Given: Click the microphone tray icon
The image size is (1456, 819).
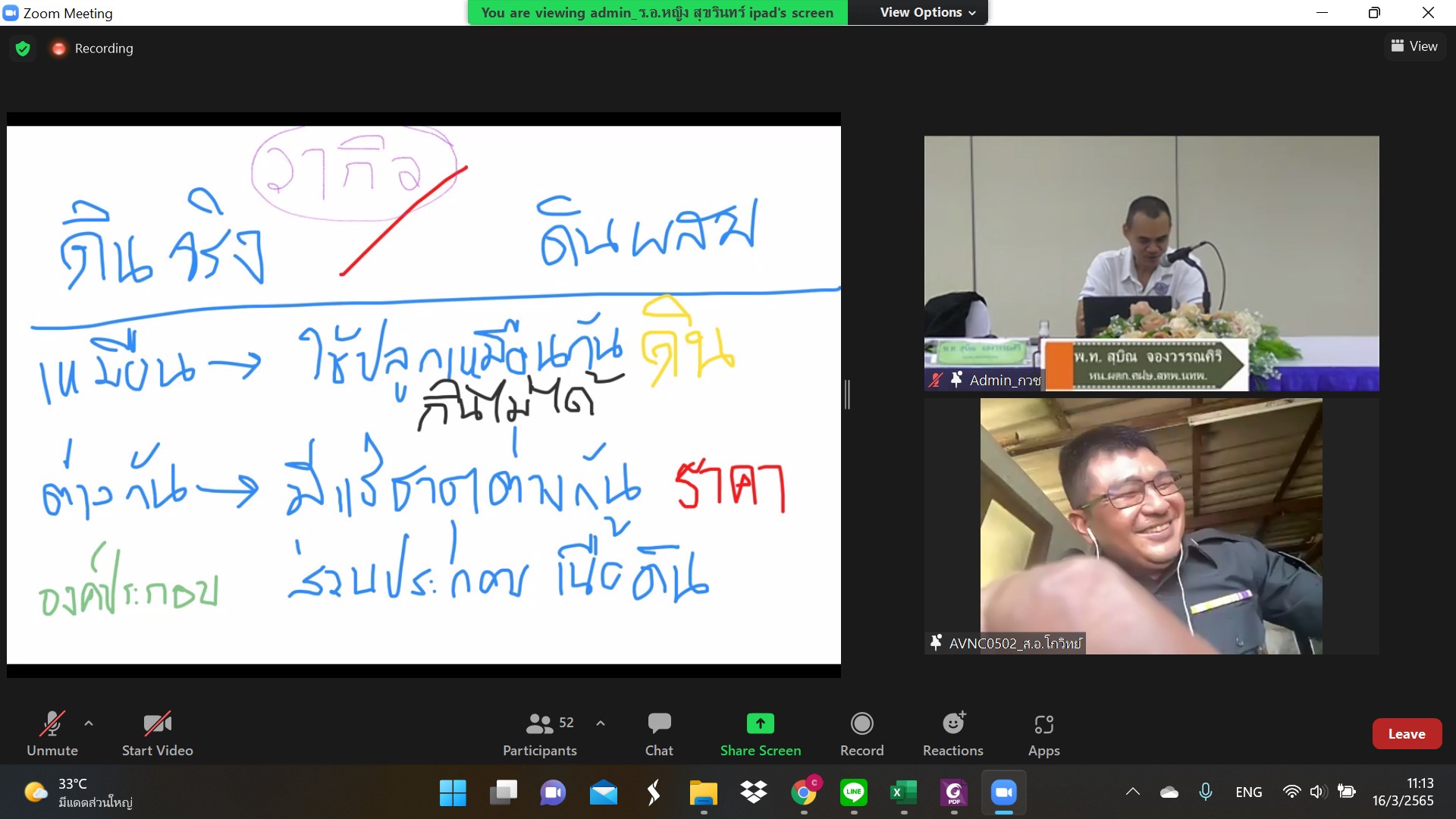Looking at the screenshot, I should [1205, 792].
